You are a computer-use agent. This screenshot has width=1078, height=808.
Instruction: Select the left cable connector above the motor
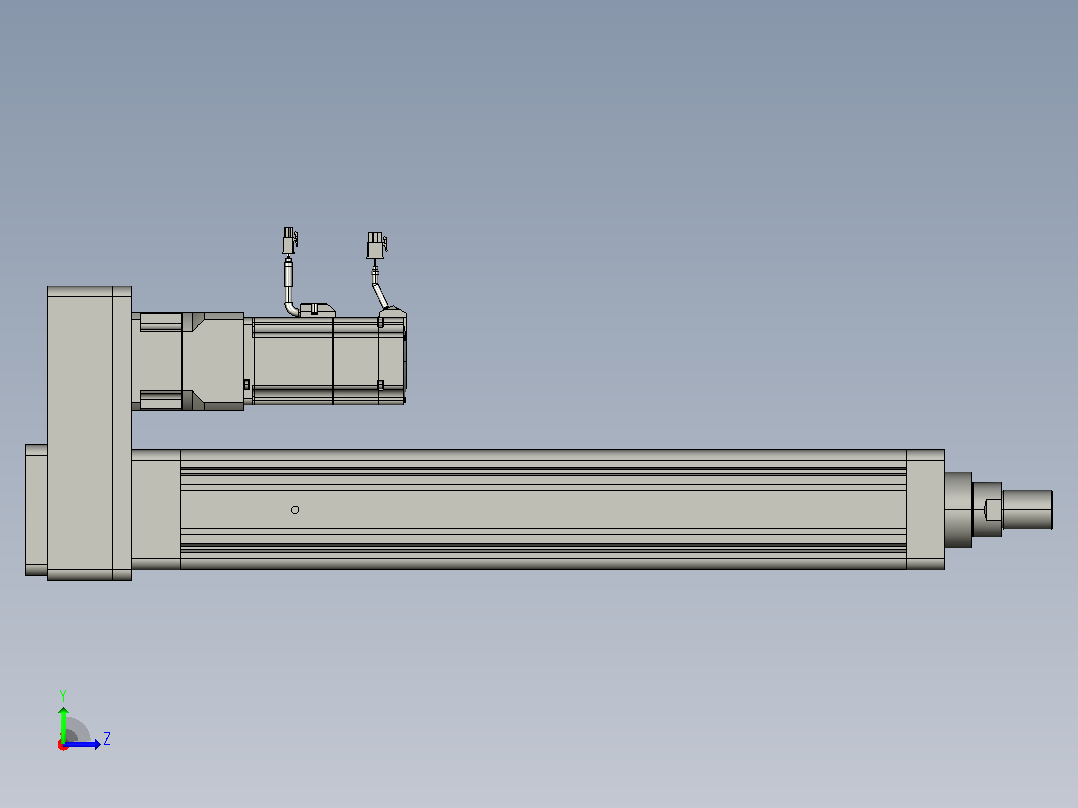tap(290, 241)
